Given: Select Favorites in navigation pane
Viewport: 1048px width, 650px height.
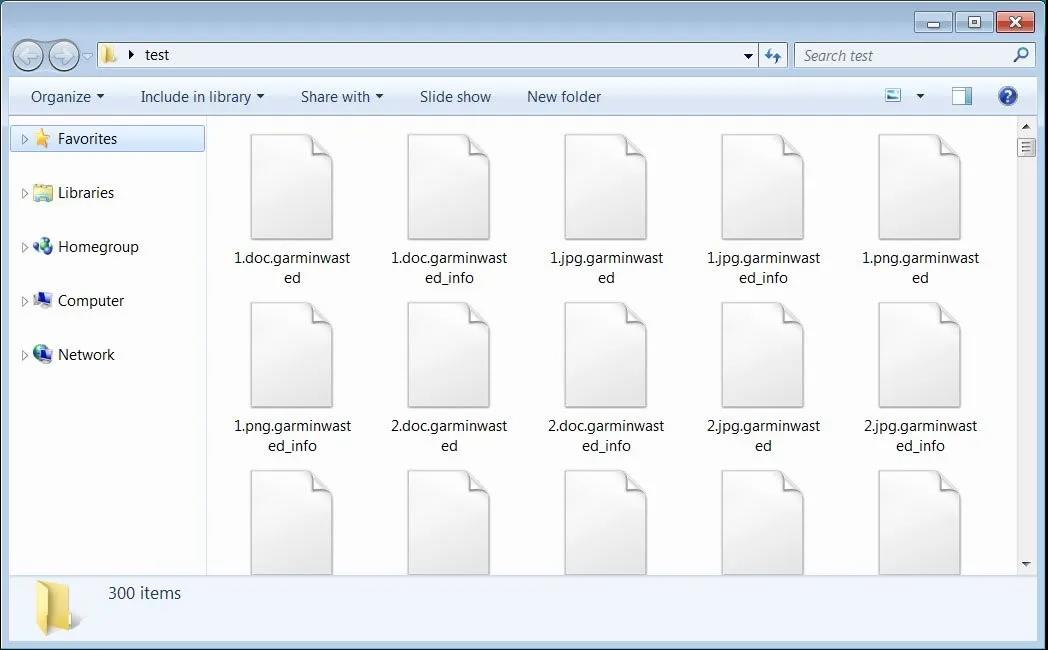Looking at the screenshot, I should point(108,138).
